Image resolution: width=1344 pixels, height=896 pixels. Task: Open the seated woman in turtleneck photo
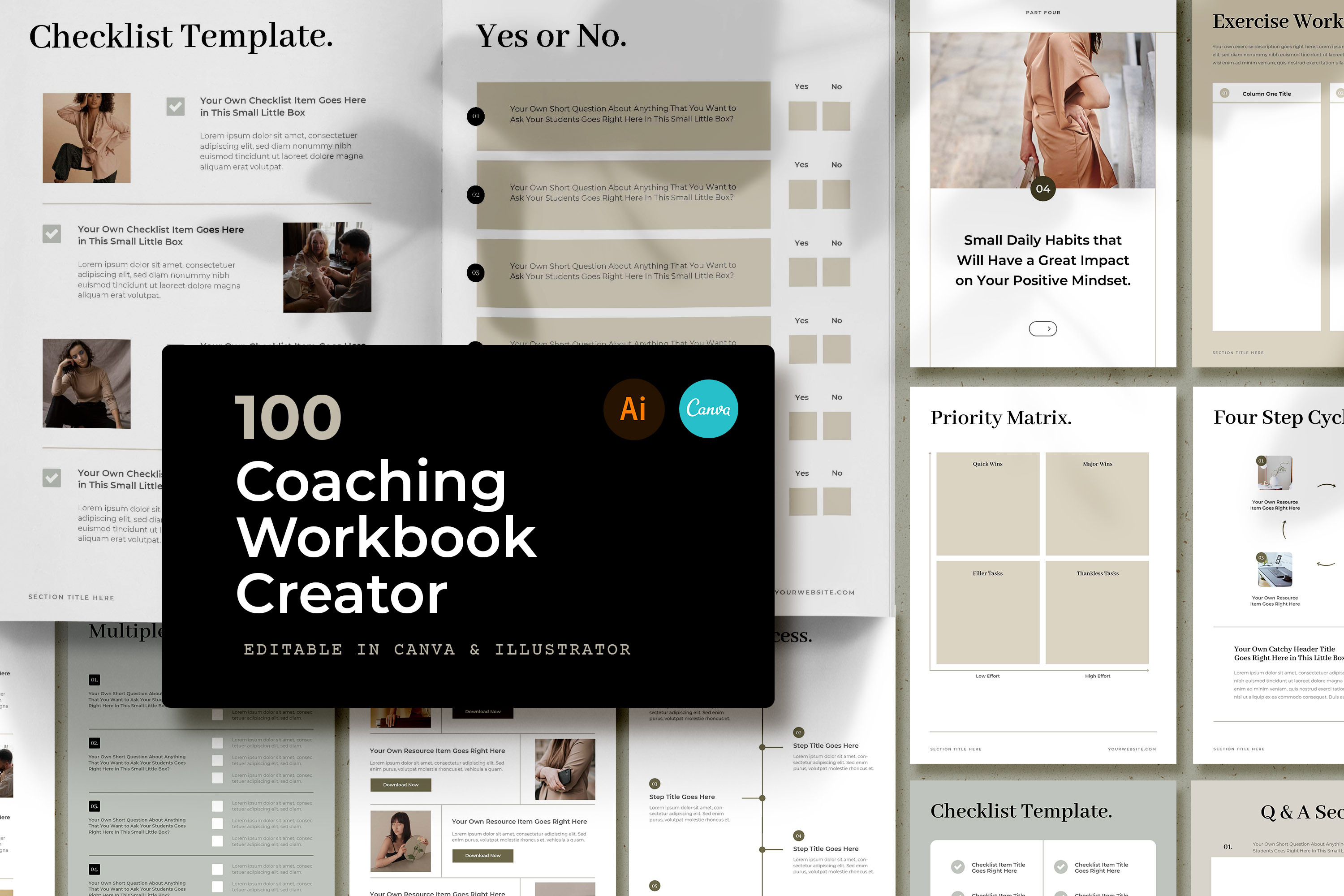[x=87, y=383]
